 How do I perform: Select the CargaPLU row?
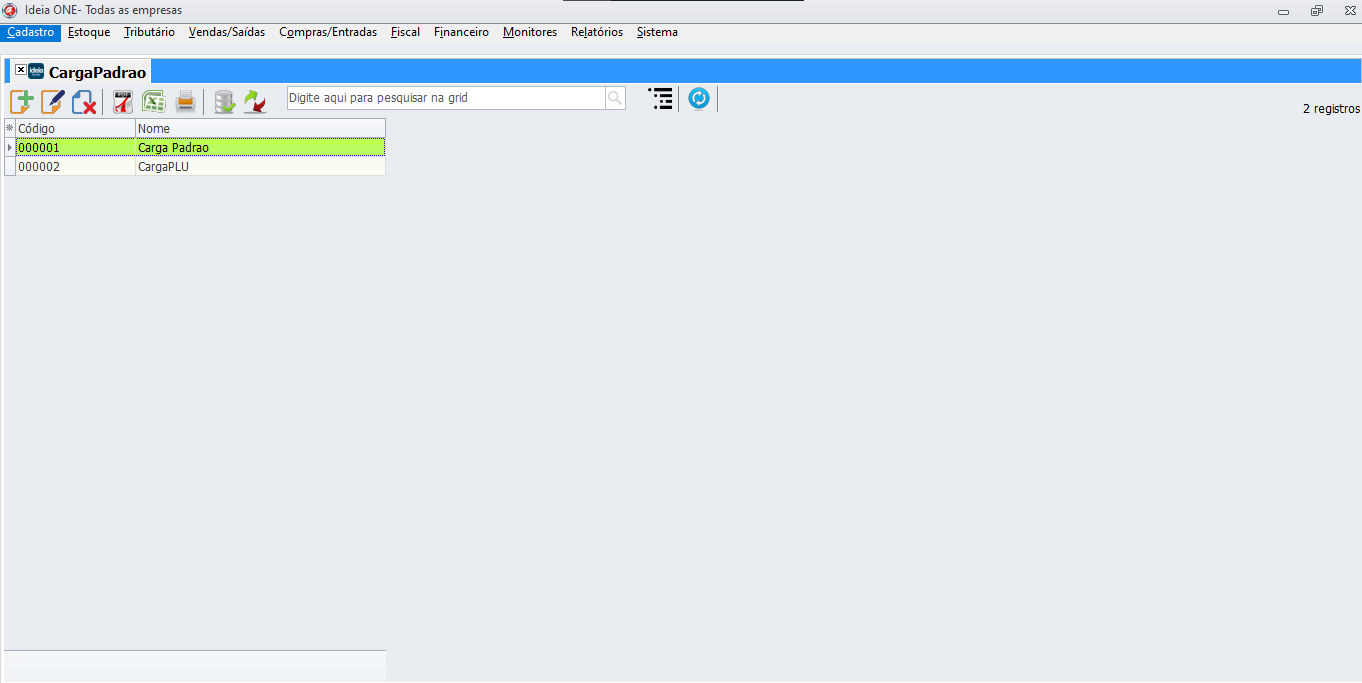(200, 167)
